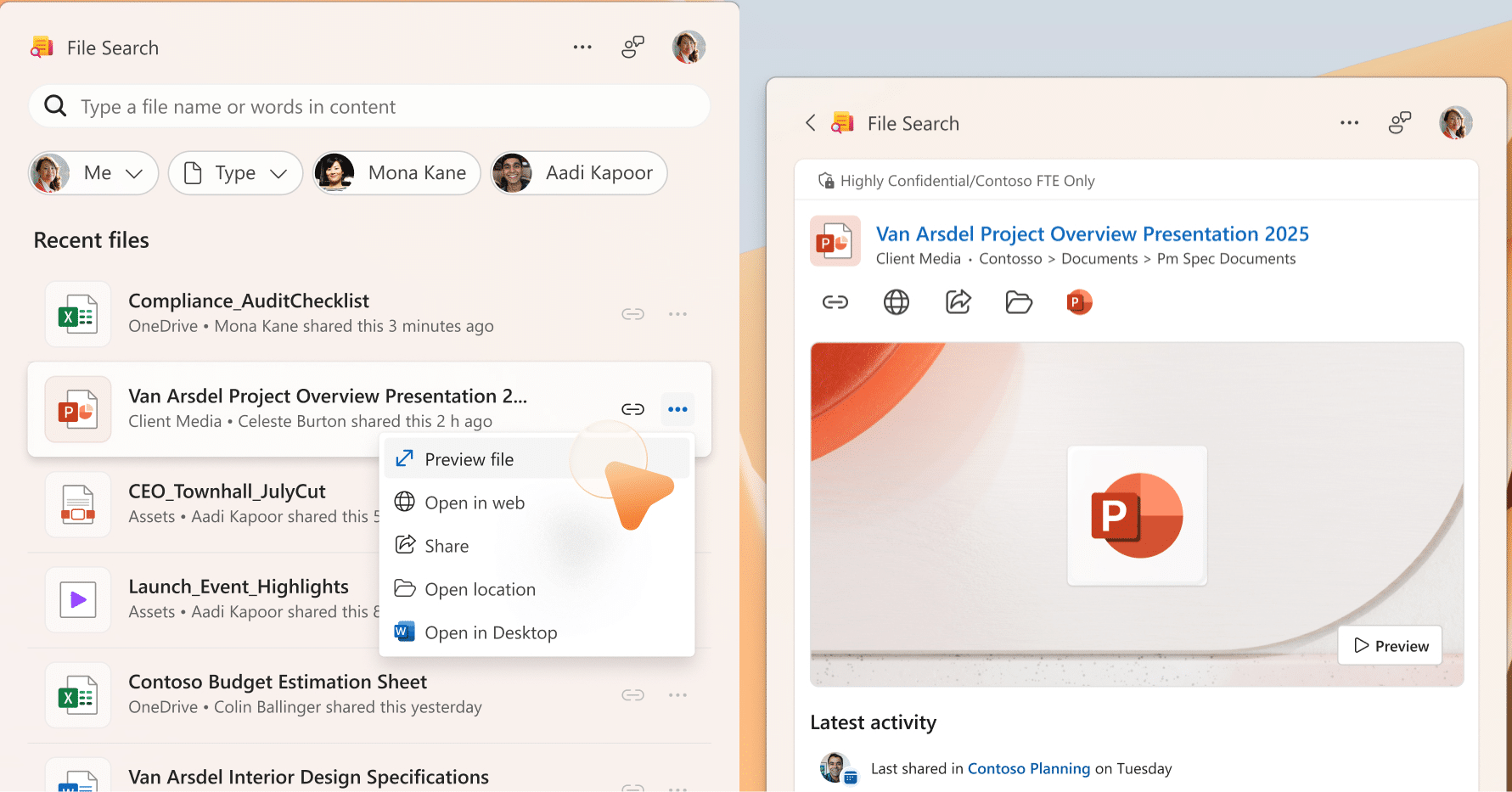Go back using chevron in detail panel
The height and width of the screenshot is (792, 1512).
[811, 123]
